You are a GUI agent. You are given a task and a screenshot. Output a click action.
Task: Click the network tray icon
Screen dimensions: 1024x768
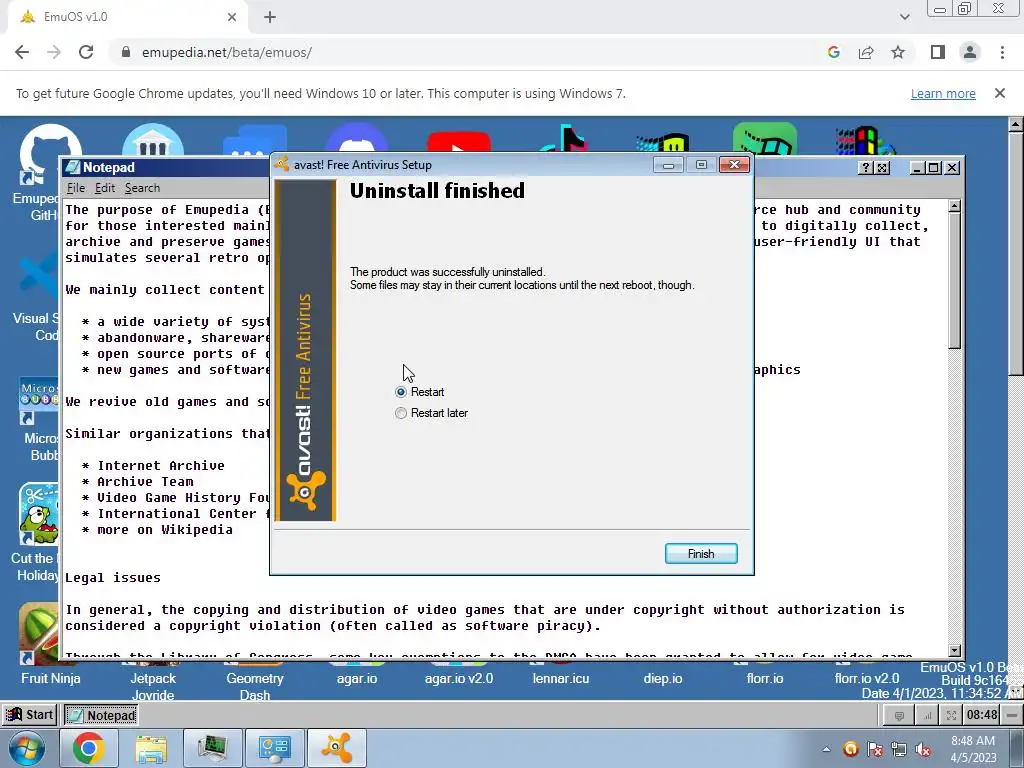pyautogui.click(x=899, y=749)
